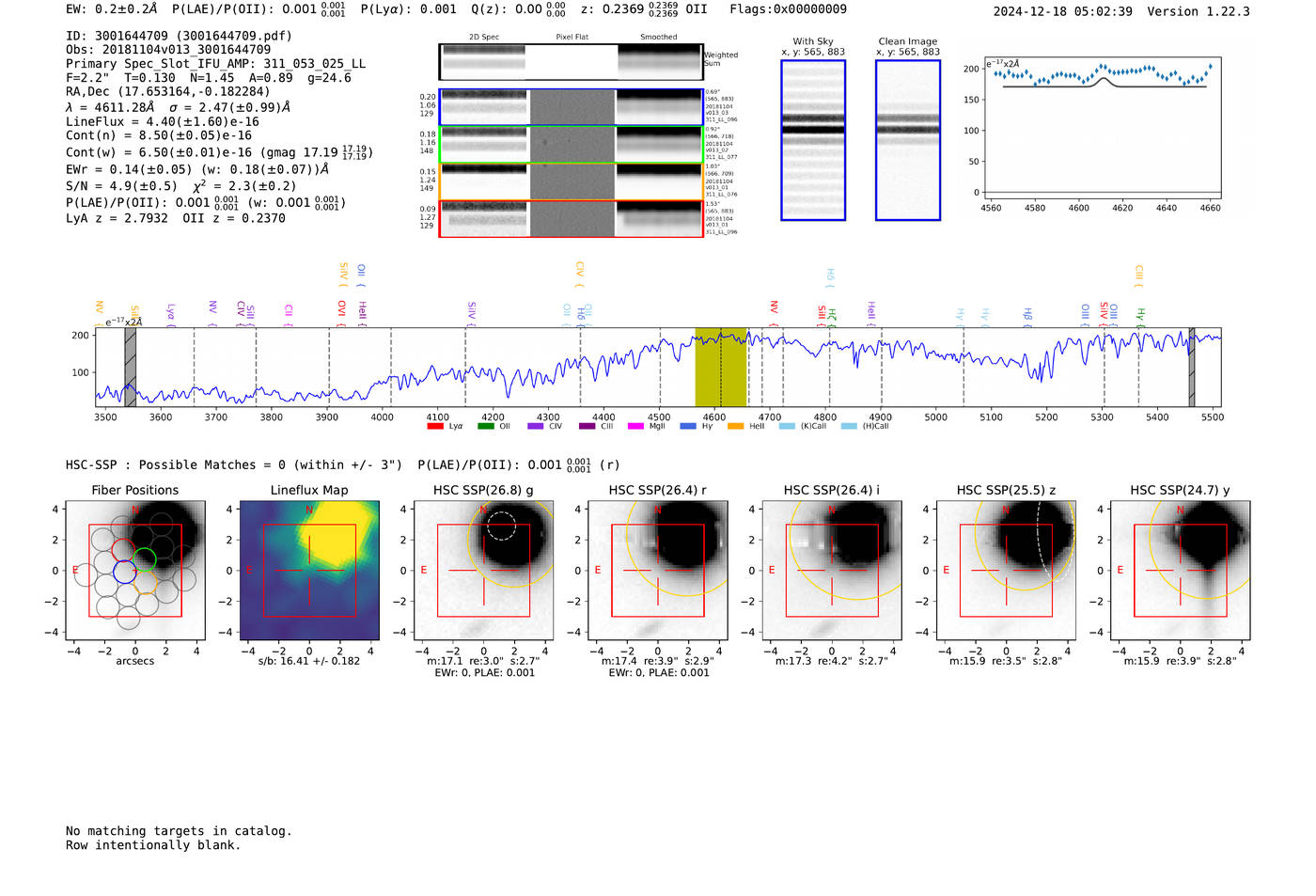Select the Clean Image cutout
1316x896 pixels.
[908, 140]
